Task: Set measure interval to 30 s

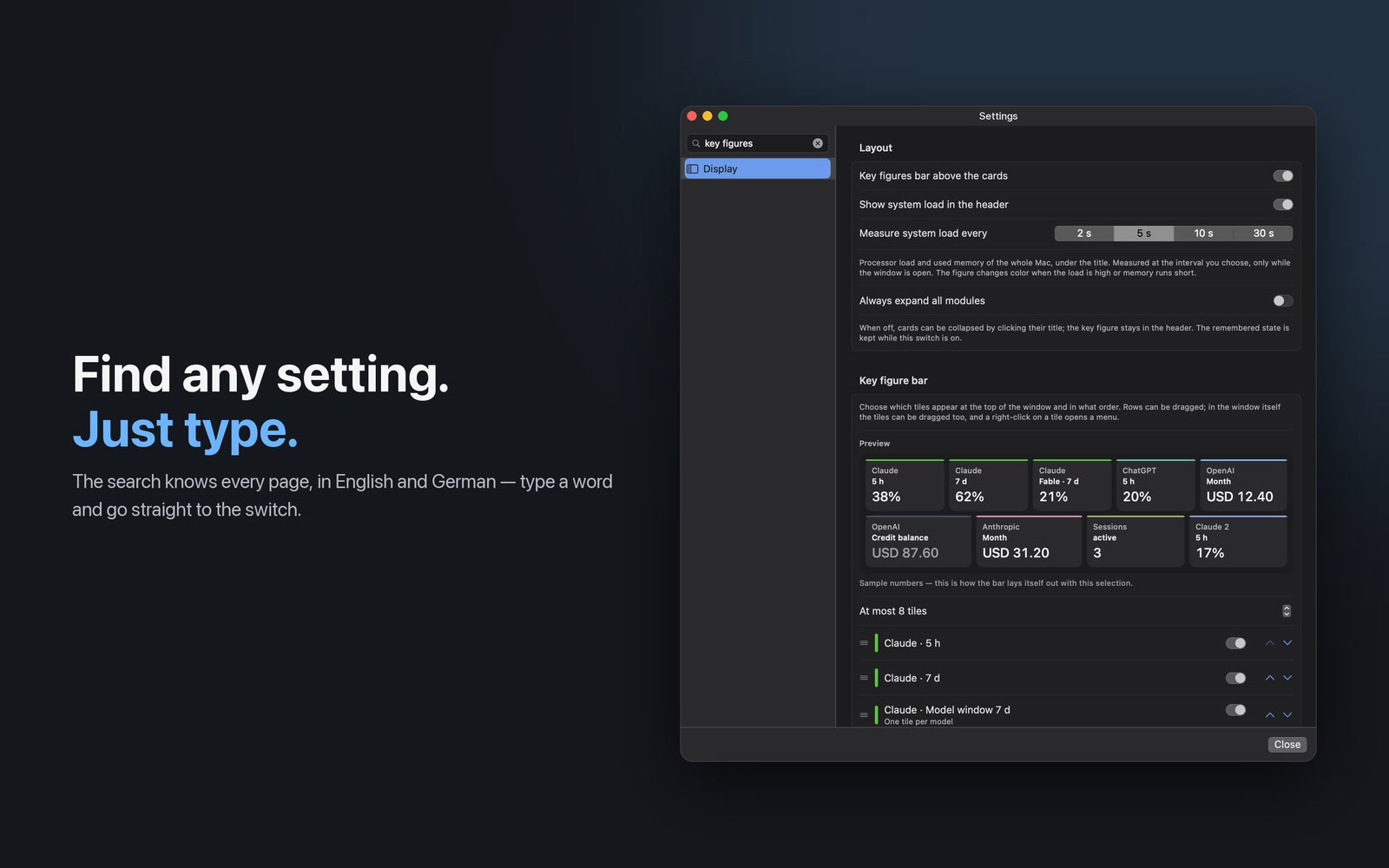Action: tap(1263, 233)
